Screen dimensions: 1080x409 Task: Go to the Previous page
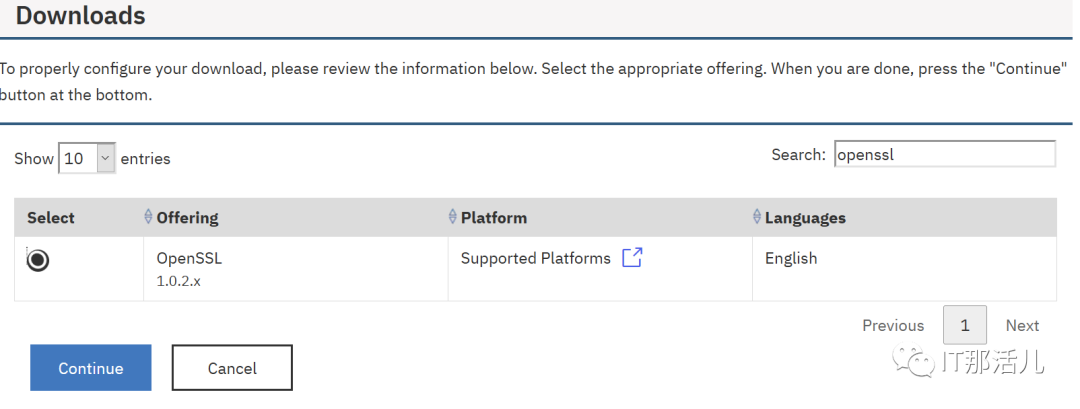[893, 325]
